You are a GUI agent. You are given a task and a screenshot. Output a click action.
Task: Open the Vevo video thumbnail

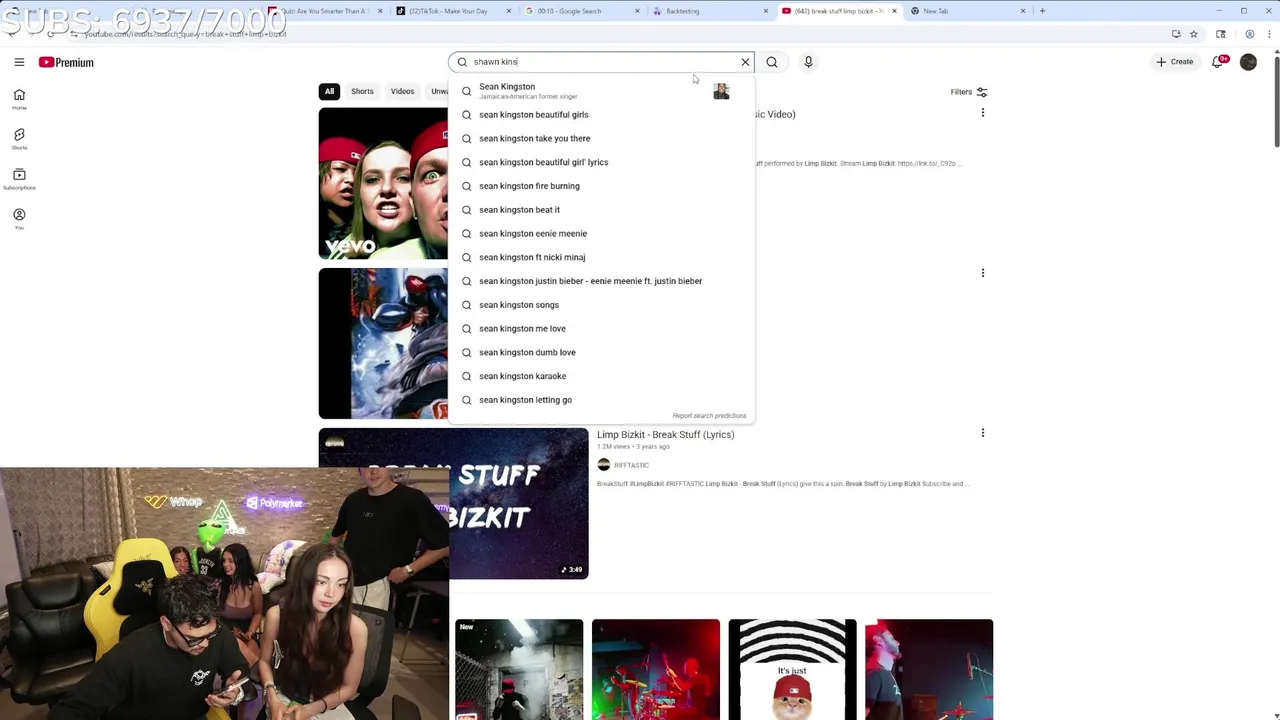click(x=383, y=183)
